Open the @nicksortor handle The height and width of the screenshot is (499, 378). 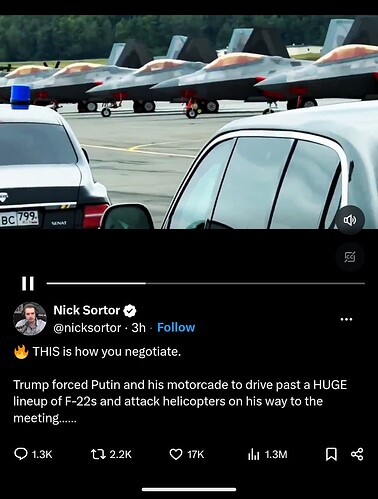click(x=87, y=328)
